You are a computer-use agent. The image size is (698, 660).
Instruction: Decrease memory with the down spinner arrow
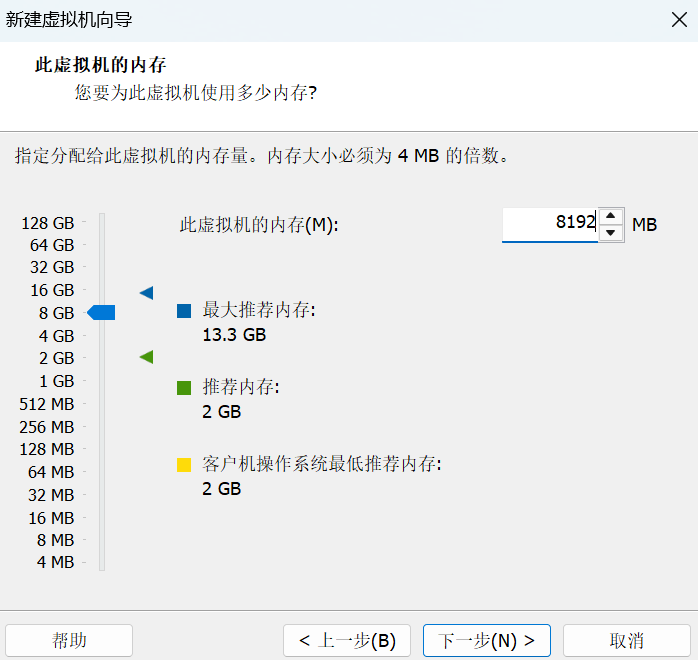(x=612, y=233)
